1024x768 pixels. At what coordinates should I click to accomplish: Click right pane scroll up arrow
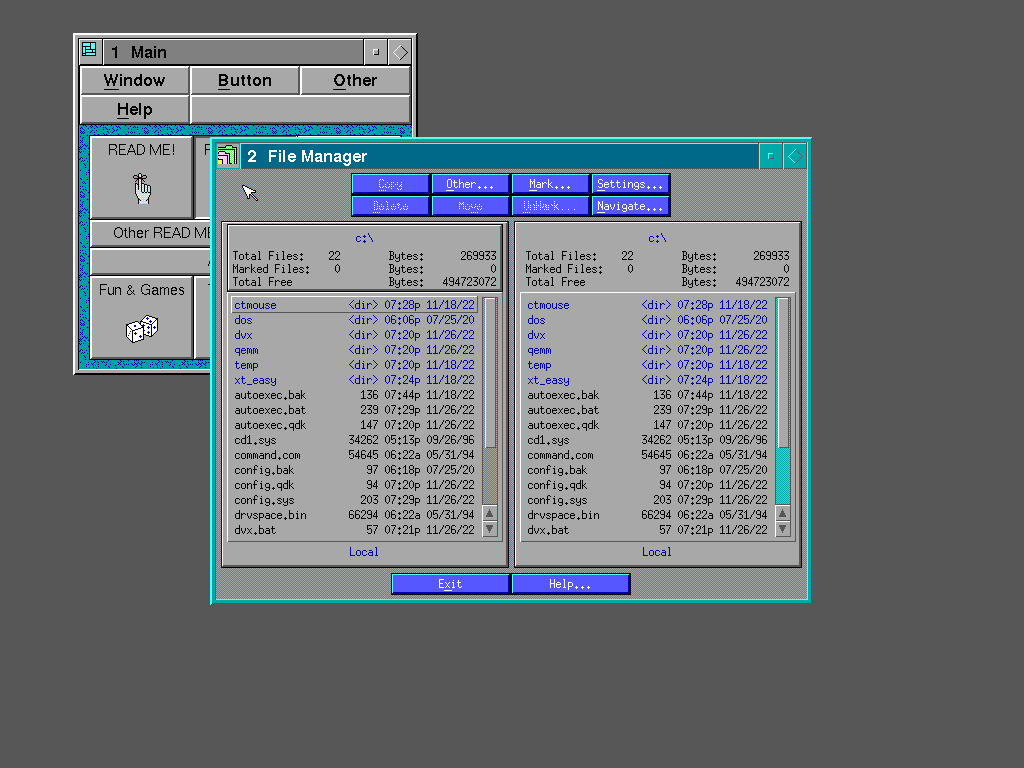(782, 513)
